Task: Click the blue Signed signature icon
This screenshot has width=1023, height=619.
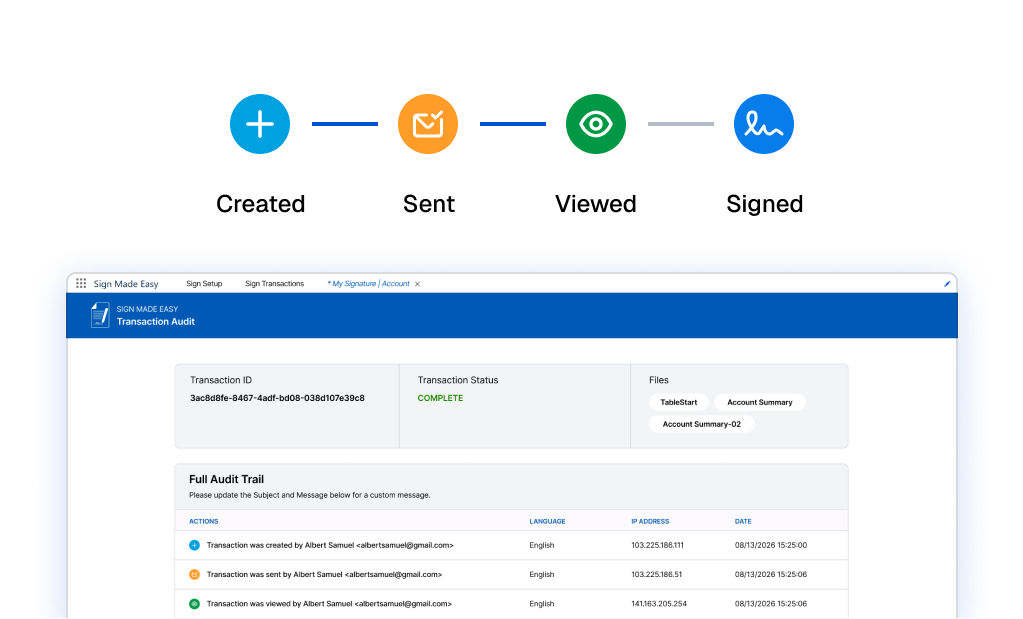Action: coord(764,124)
